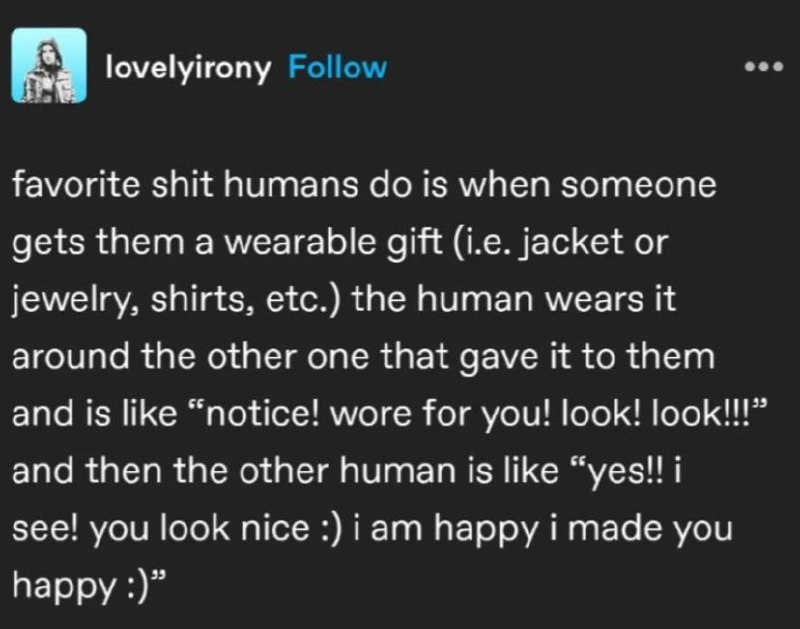The width and height of the screenshot is (800, 629).
Task: Click the phrase "and then the other human"
Action: (x=234, y=470)
